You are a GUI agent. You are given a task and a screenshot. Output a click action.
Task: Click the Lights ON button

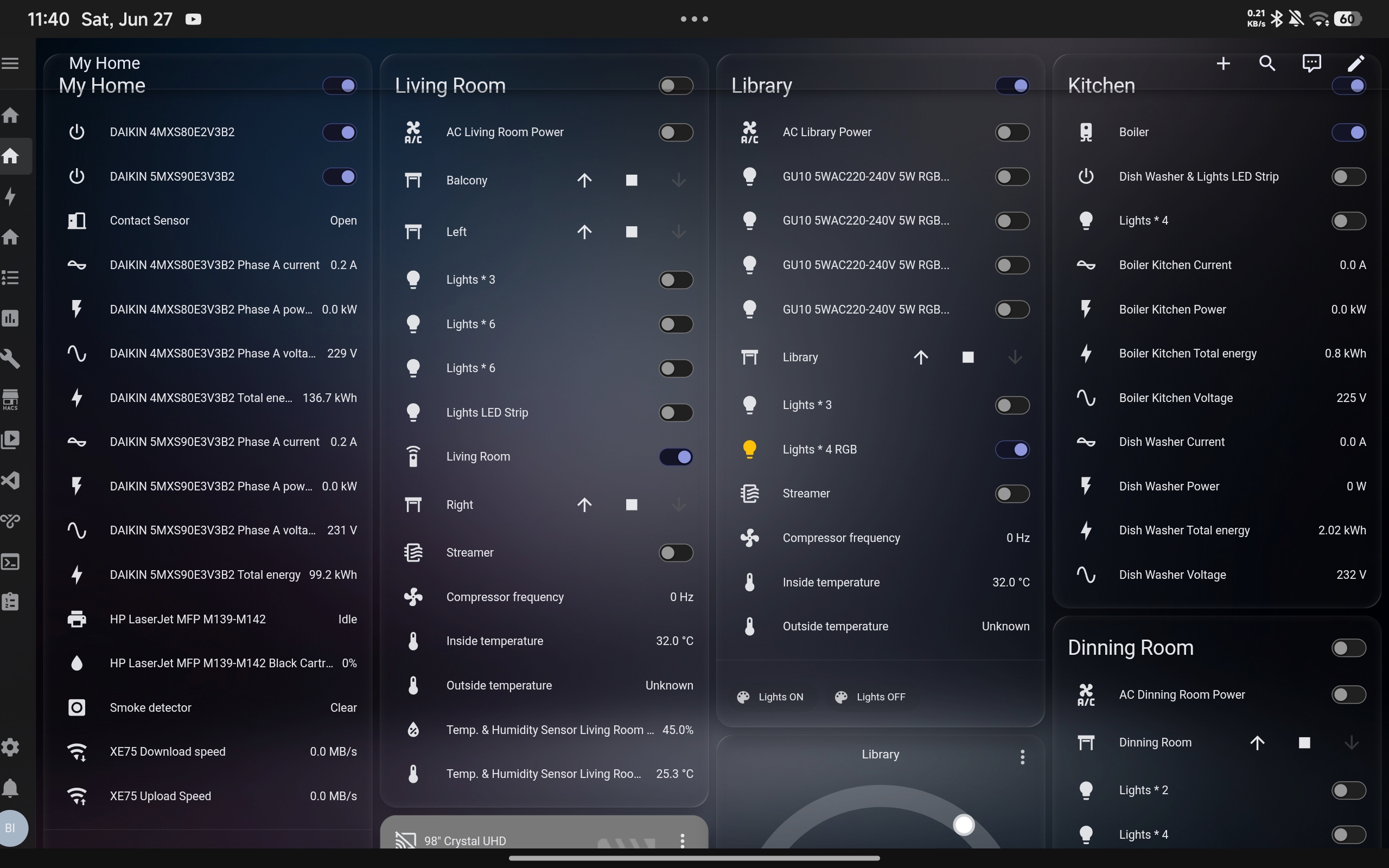[770, 697]
